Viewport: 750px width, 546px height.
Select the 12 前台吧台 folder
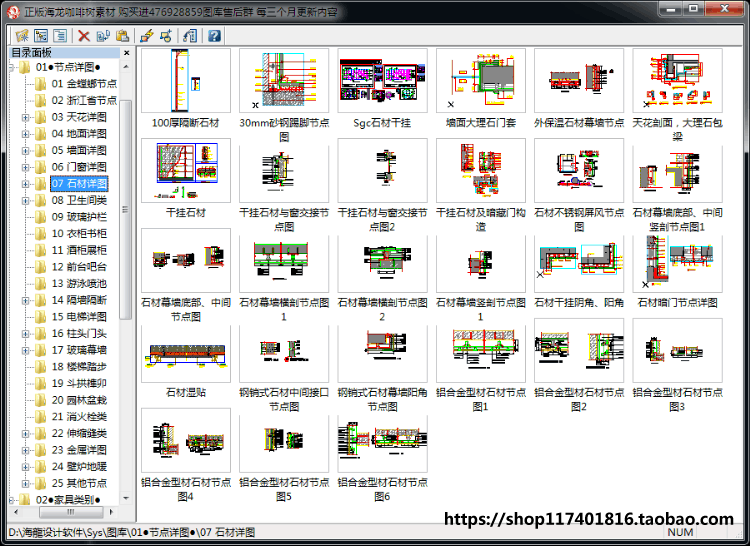coord(79,267)
